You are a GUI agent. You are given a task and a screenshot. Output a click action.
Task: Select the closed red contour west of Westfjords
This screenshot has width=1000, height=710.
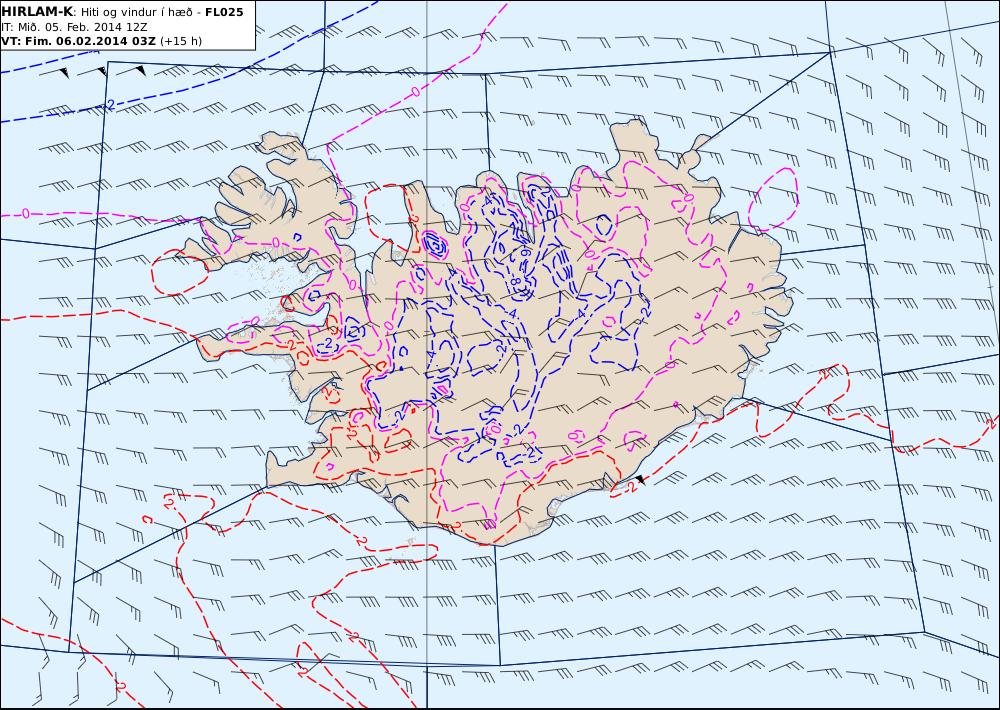[x=178, y=272]
